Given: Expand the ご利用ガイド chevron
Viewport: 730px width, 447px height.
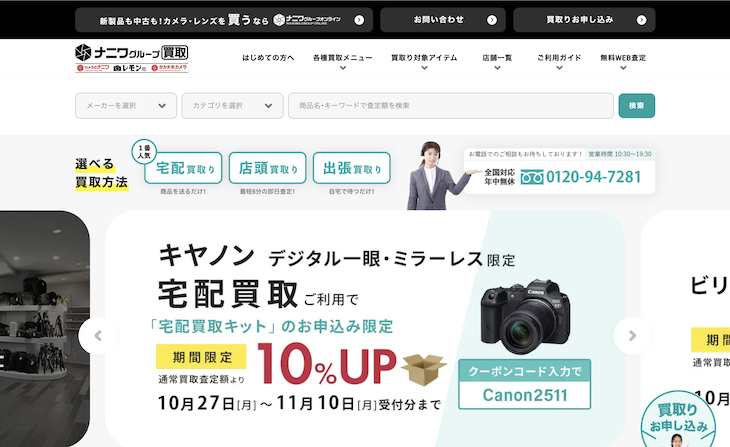Looking at the screenshot, I should pyautogui.click(x=559, y=68).
